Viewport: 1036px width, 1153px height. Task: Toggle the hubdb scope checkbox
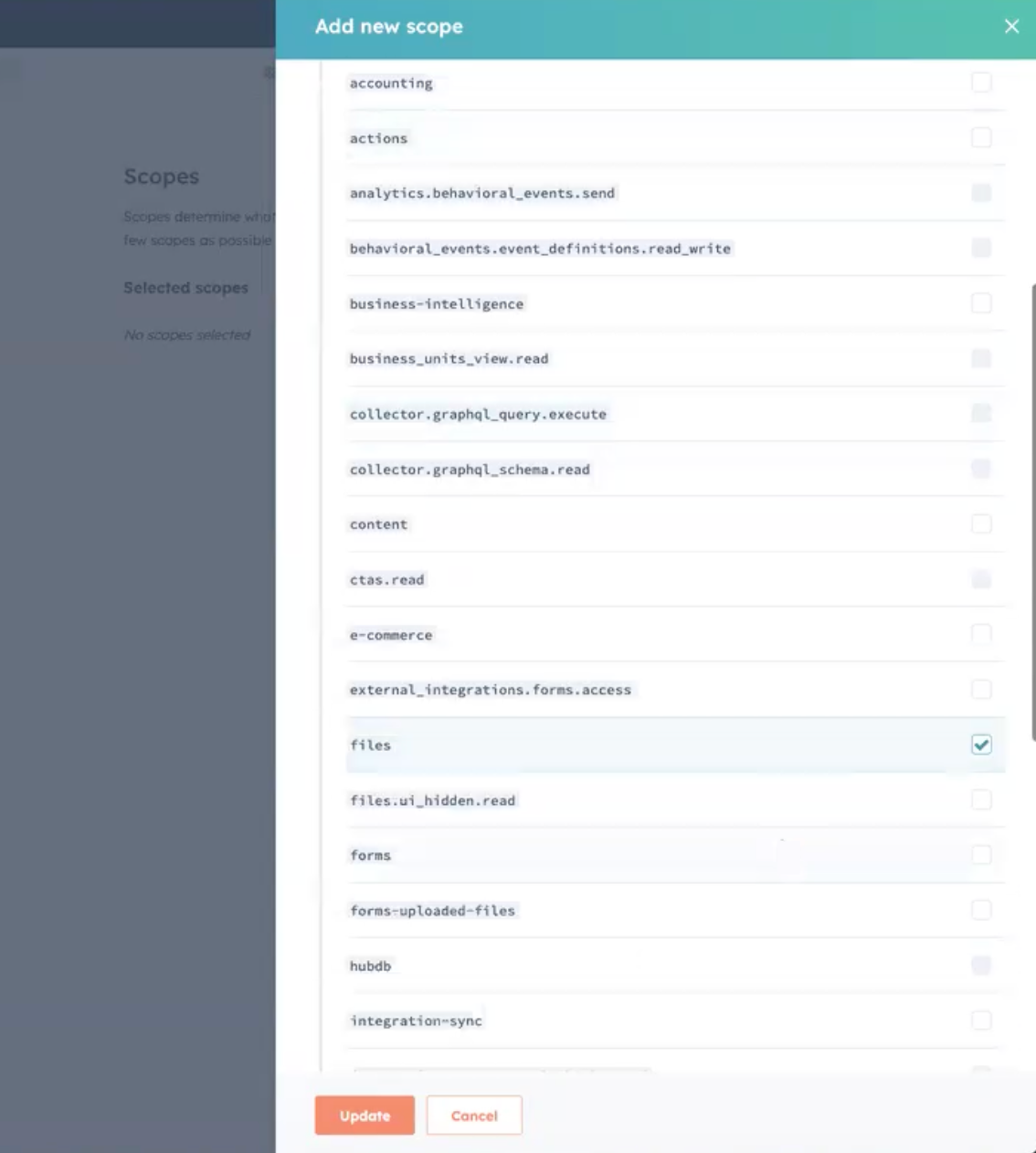[x=981, y=966]
